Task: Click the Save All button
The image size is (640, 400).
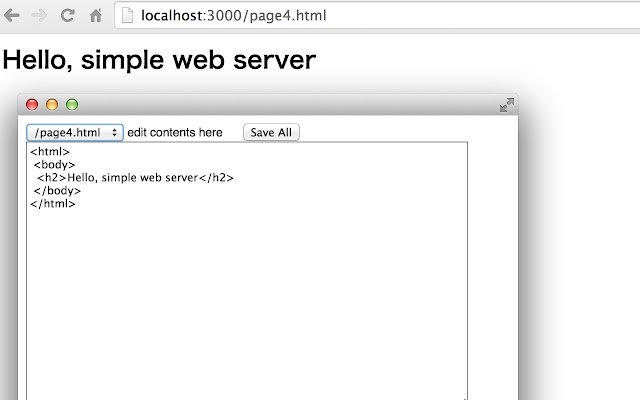Action: pyautogui.click(x=271, y=132)
